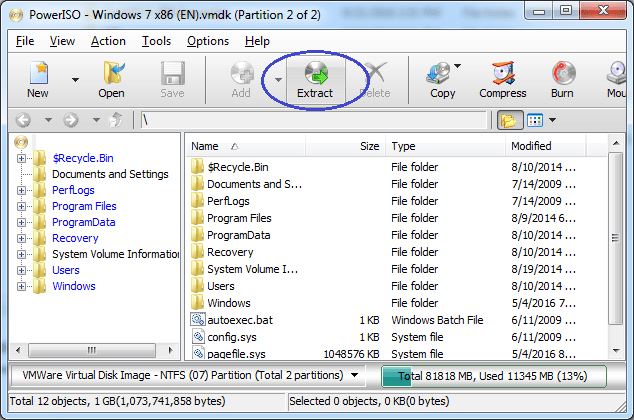This screenshot has width=634, height=420.
Task: Click the Delete toolbar icon
Action: pos(375,73)
